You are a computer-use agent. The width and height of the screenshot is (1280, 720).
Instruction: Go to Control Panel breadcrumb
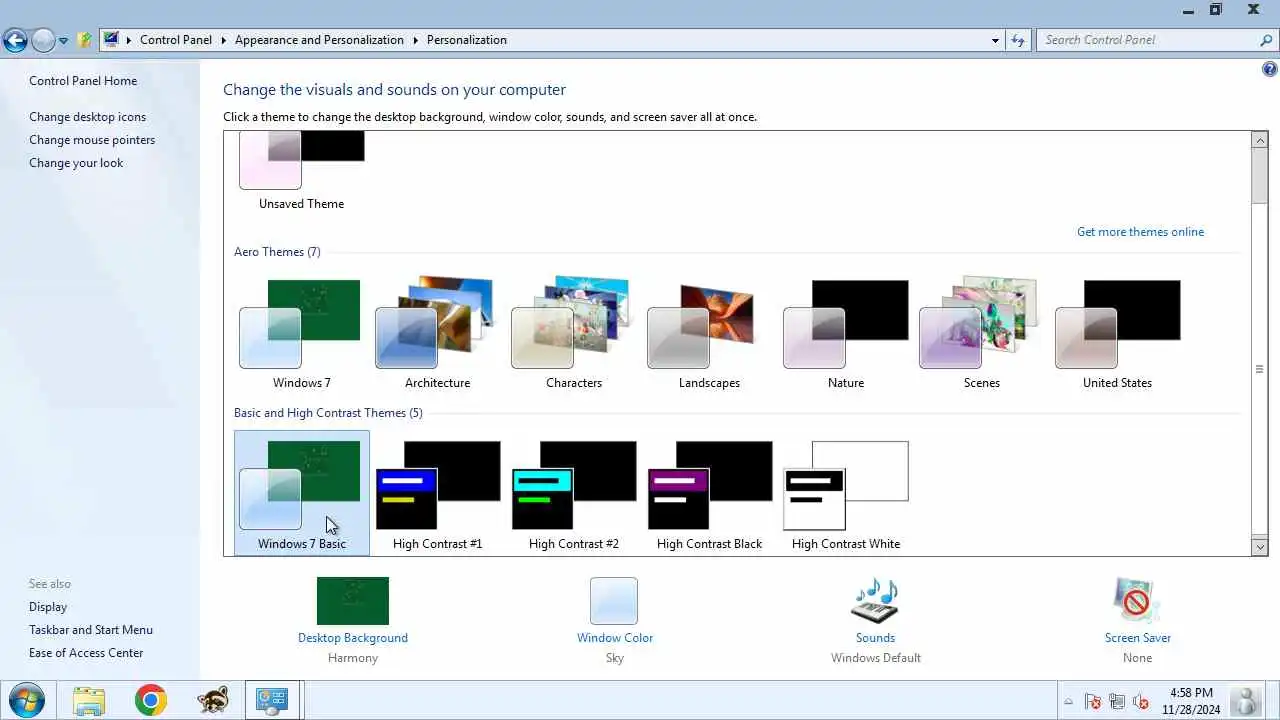pos(176,40)
